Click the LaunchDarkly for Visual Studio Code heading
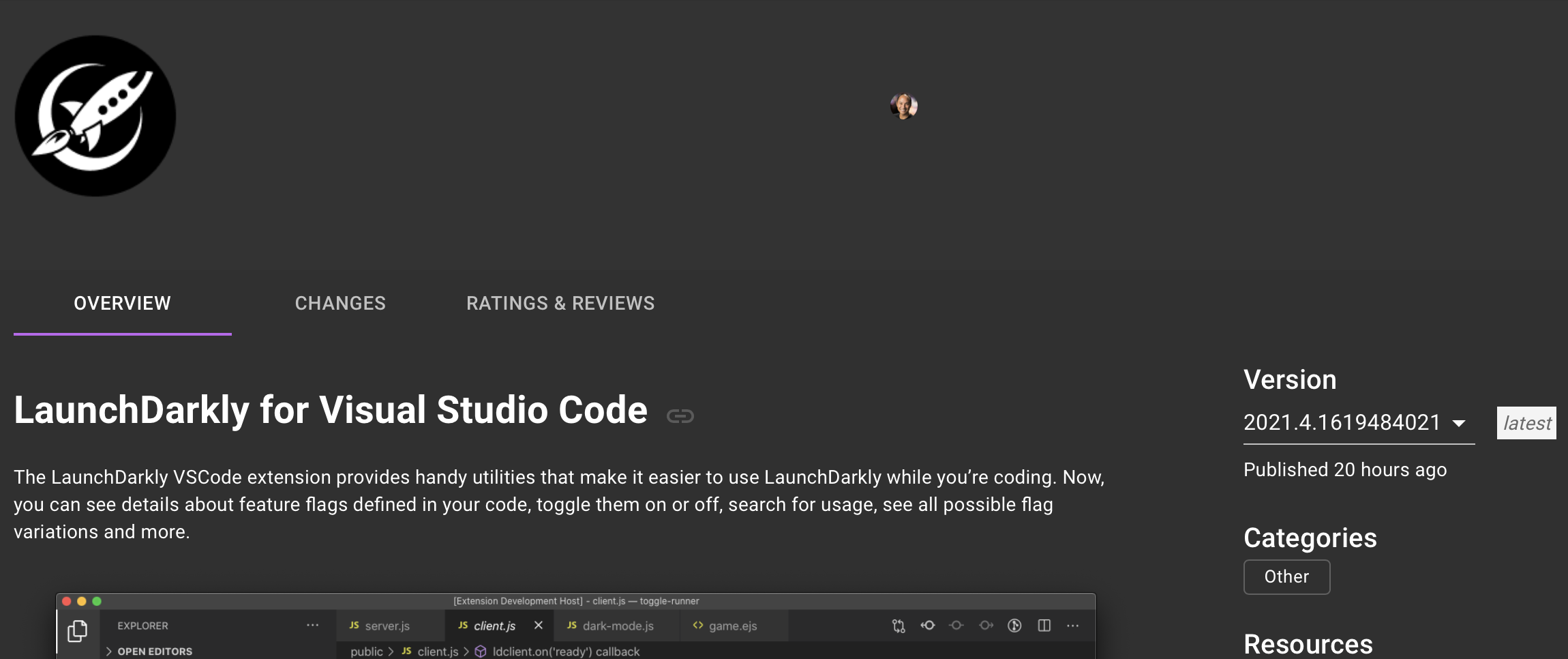 [x=331, y=410]
